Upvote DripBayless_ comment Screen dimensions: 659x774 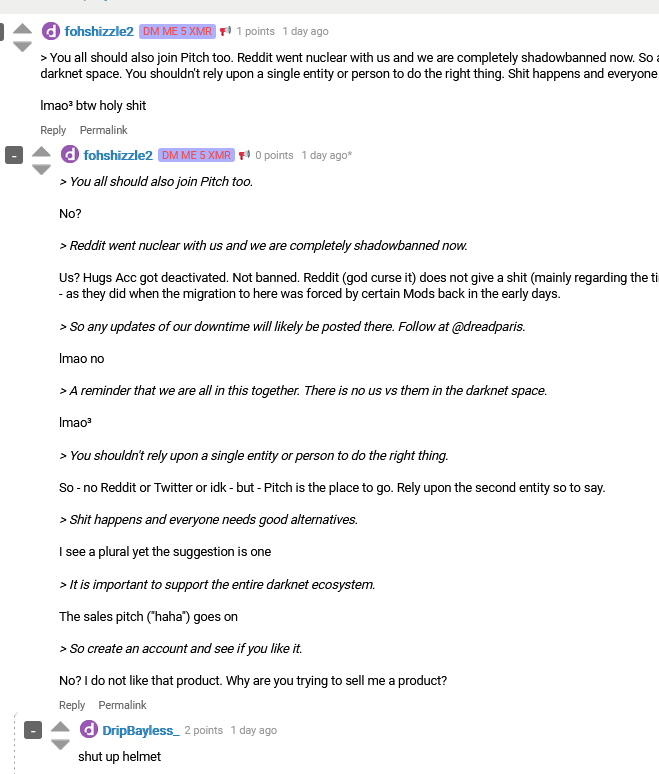[60, 726]
